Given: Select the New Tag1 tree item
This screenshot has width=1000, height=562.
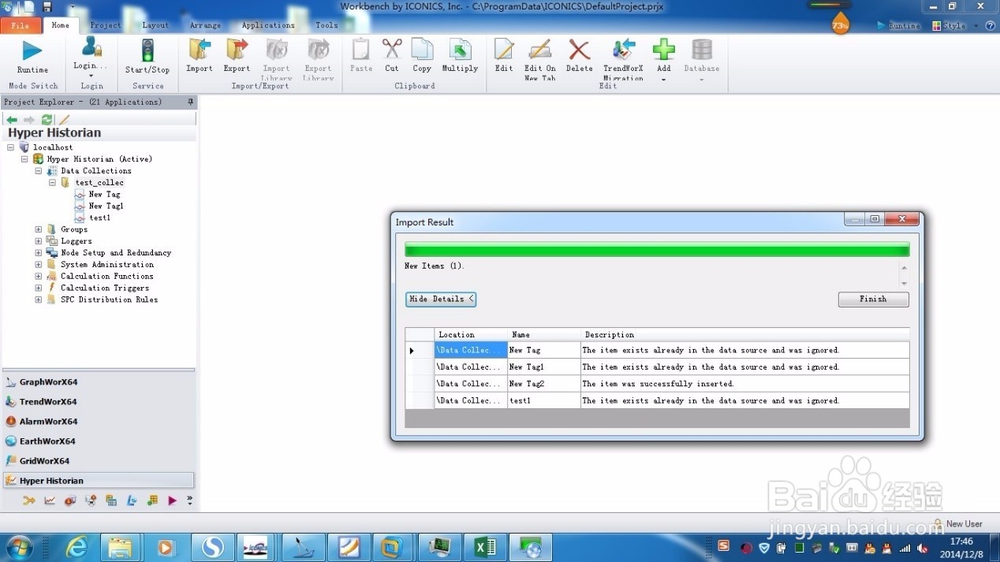Looking at the screenshot, I should 106,206.
